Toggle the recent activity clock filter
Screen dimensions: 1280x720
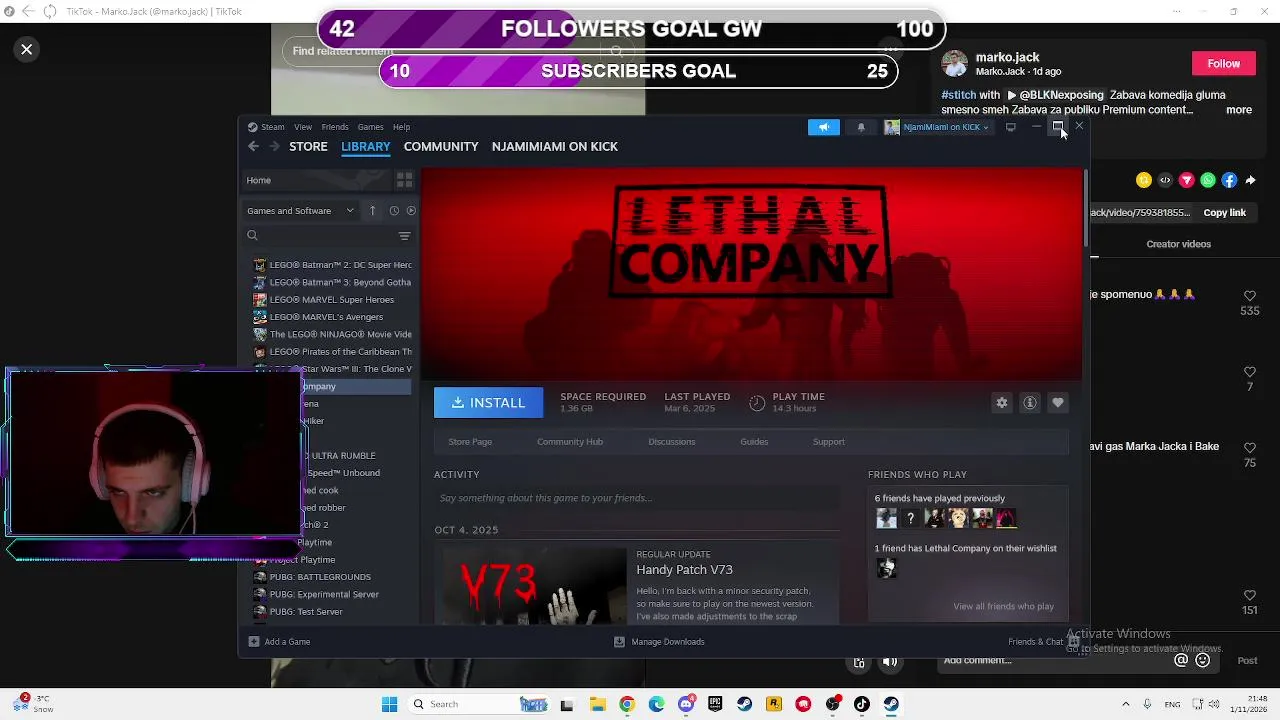click(x=394, y=211)
